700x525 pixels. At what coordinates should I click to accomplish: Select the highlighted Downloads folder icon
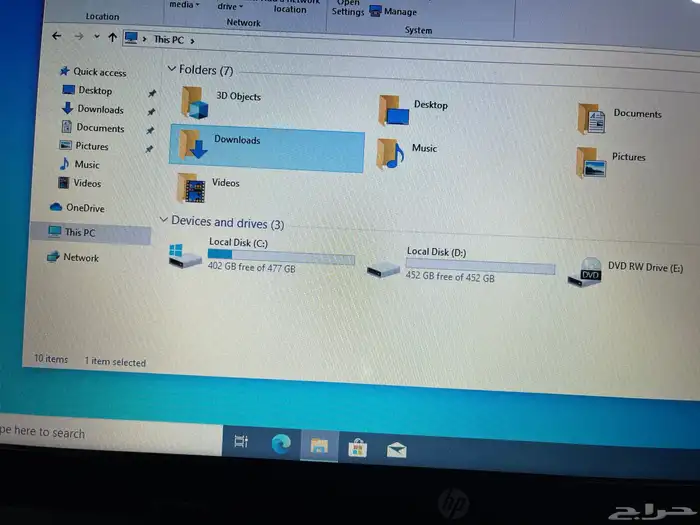(193, 145)
